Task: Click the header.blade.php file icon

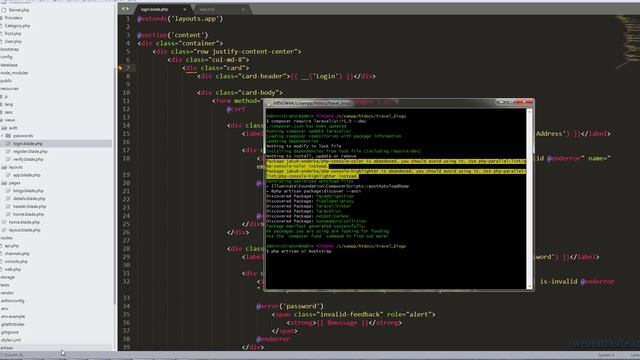Action: [x=8, y=207]
